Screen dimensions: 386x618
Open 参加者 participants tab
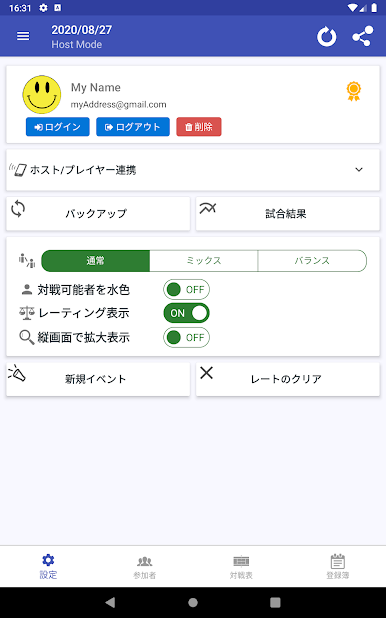pos(145,567)
